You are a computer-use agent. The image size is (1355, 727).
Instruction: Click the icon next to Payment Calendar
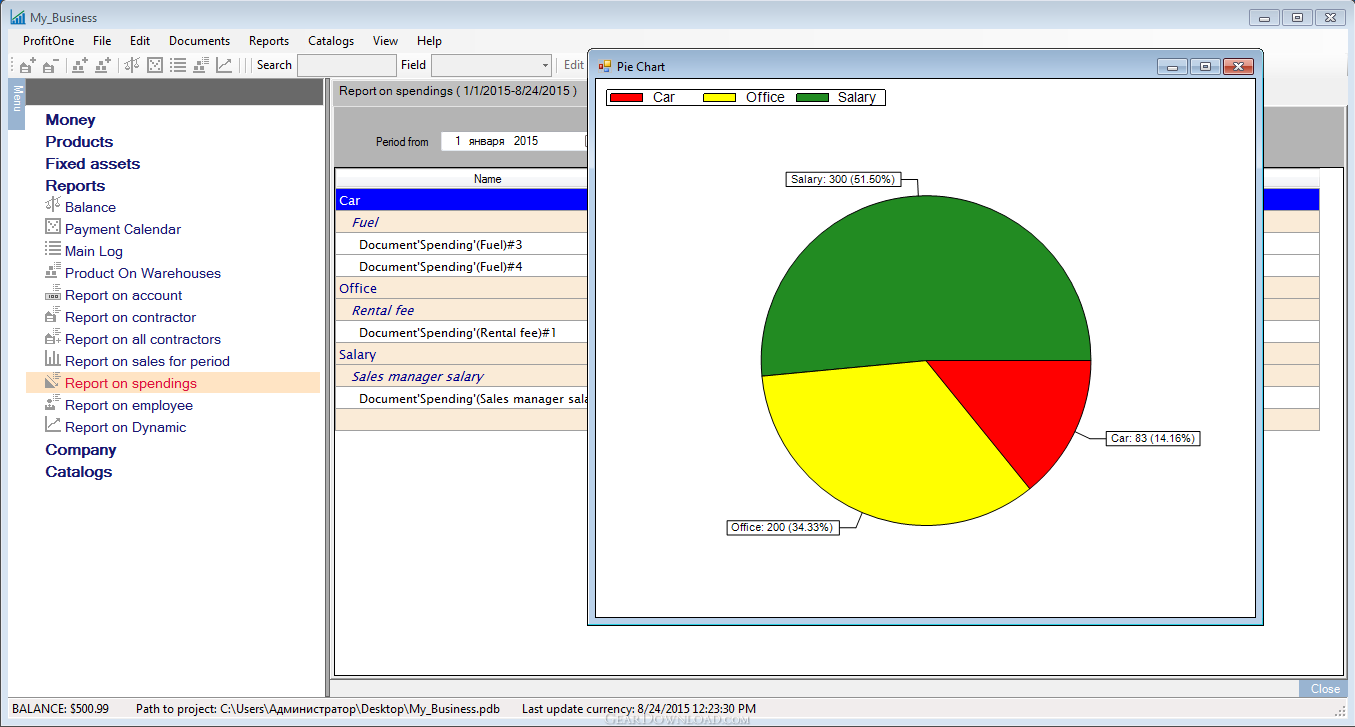click(x=53, y=227)
